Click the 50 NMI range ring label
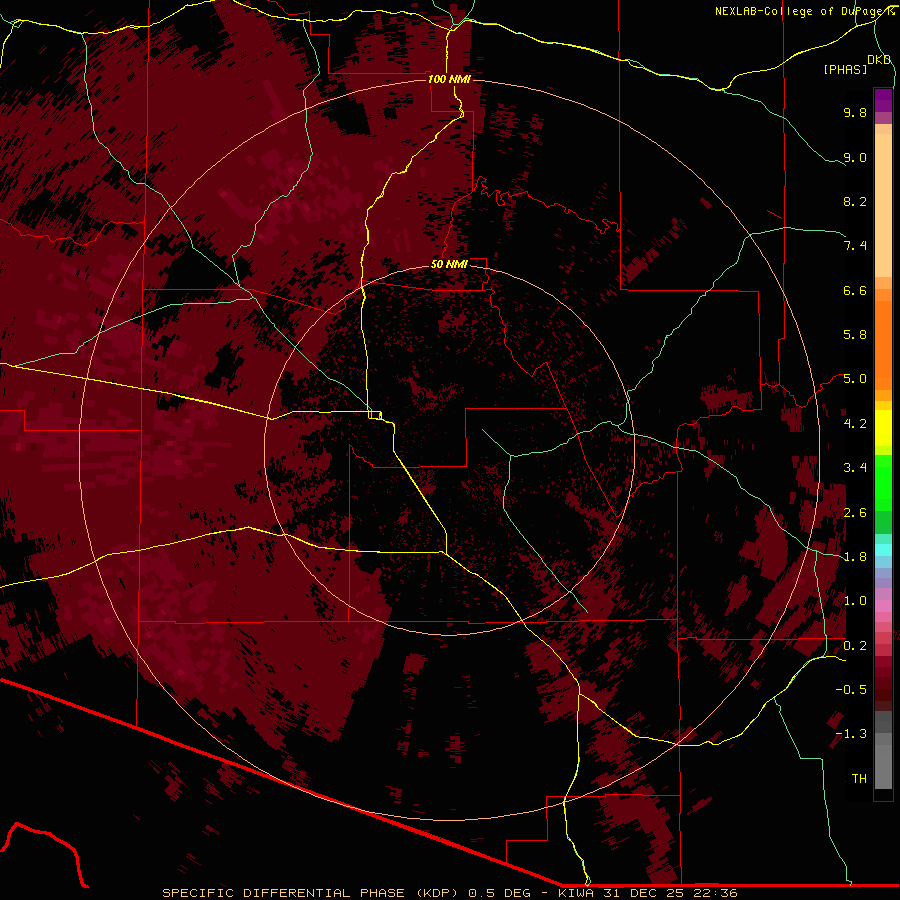Screen dimensions: 900x900 (x=449, y=264)
